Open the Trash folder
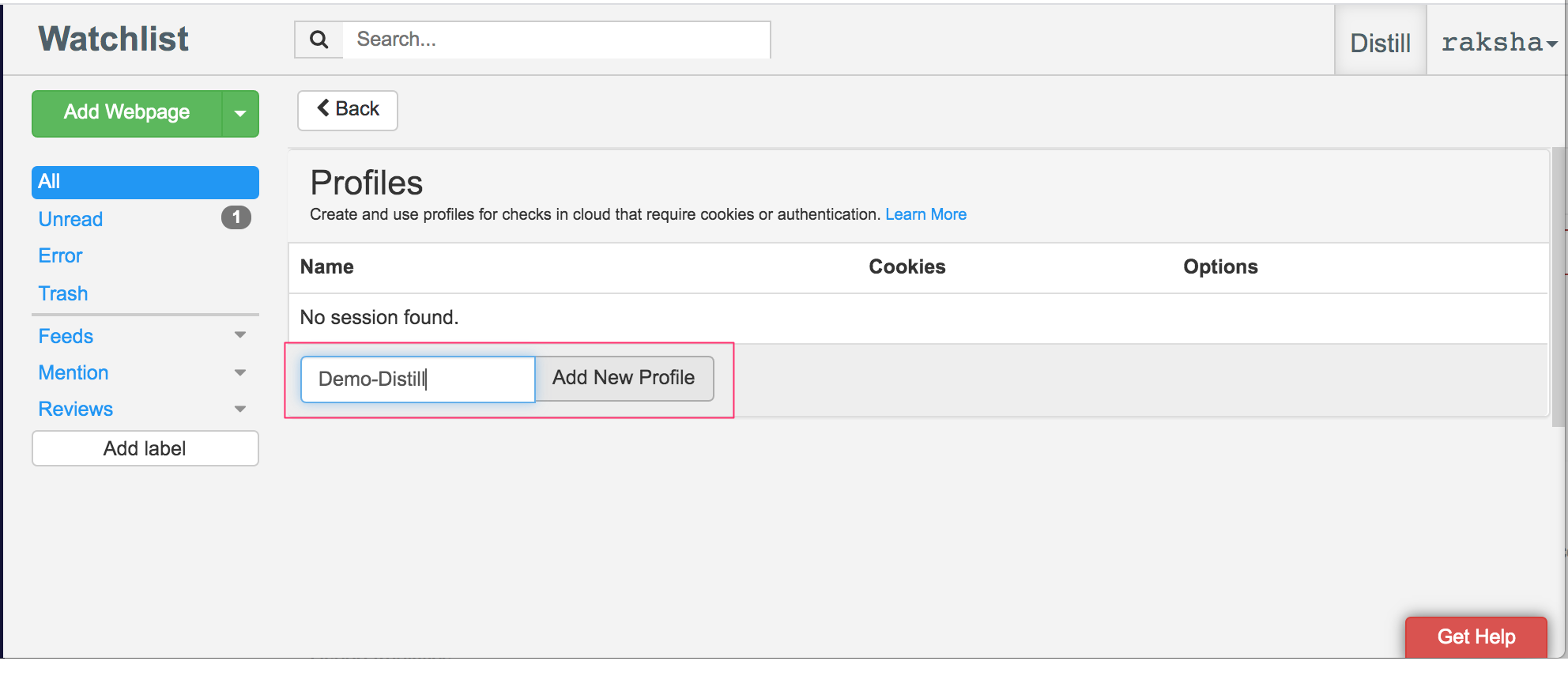This screenshot has height=691, width=1568. pyautogui.click(x=63, y=293)
